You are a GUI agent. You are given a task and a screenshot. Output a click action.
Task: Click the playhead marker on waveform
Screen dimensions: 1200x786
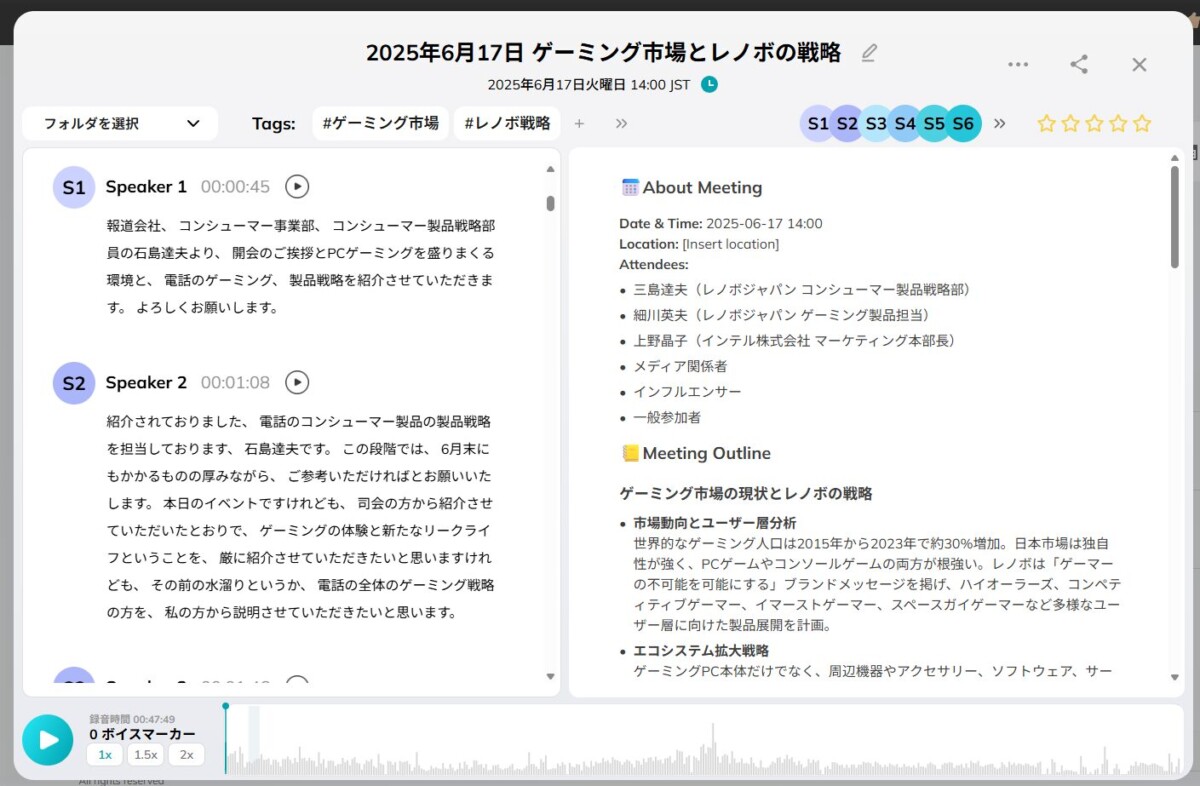226,707
